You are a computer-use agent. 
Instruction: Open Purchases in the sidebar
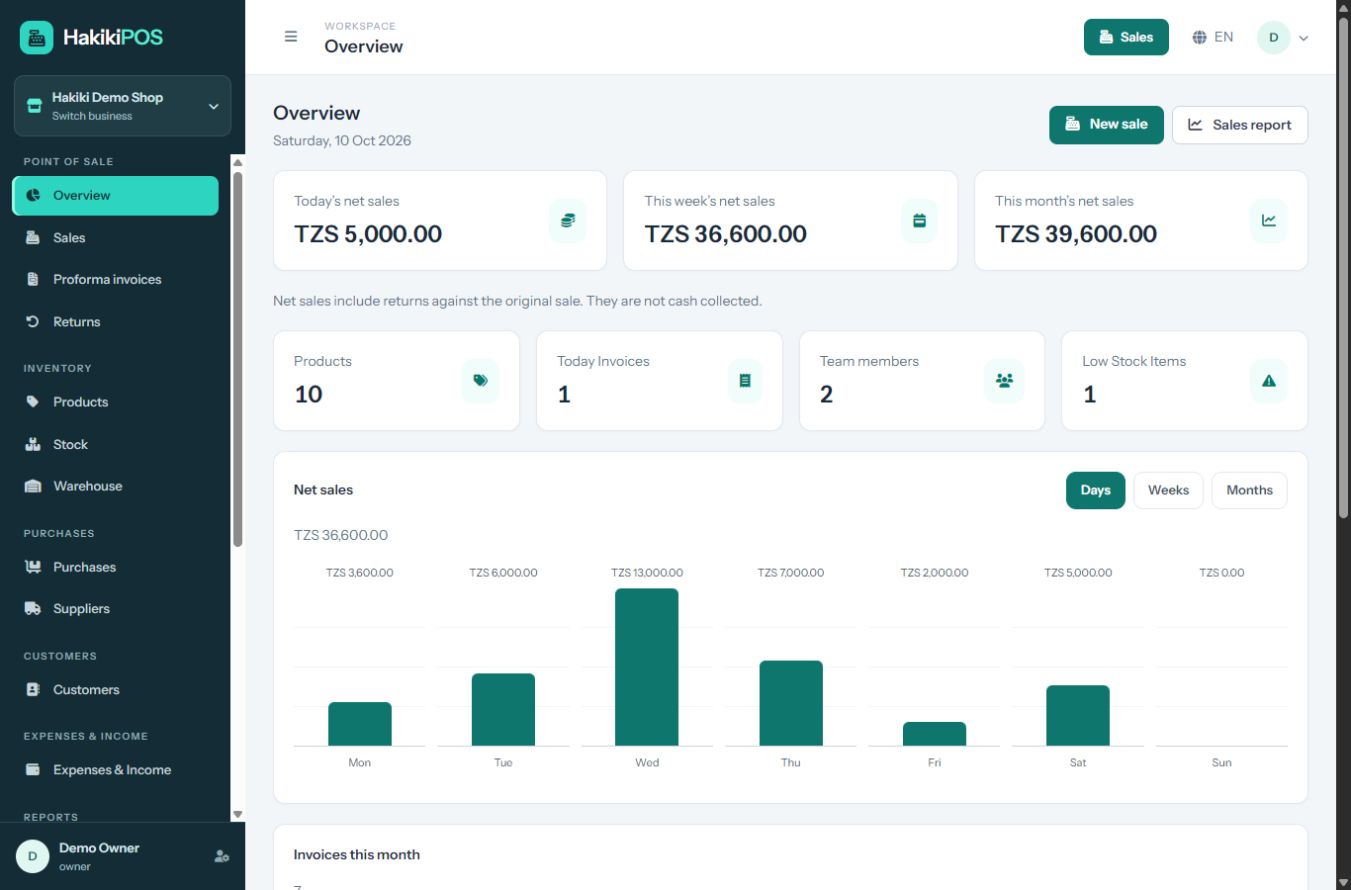(x=115, y=567)
